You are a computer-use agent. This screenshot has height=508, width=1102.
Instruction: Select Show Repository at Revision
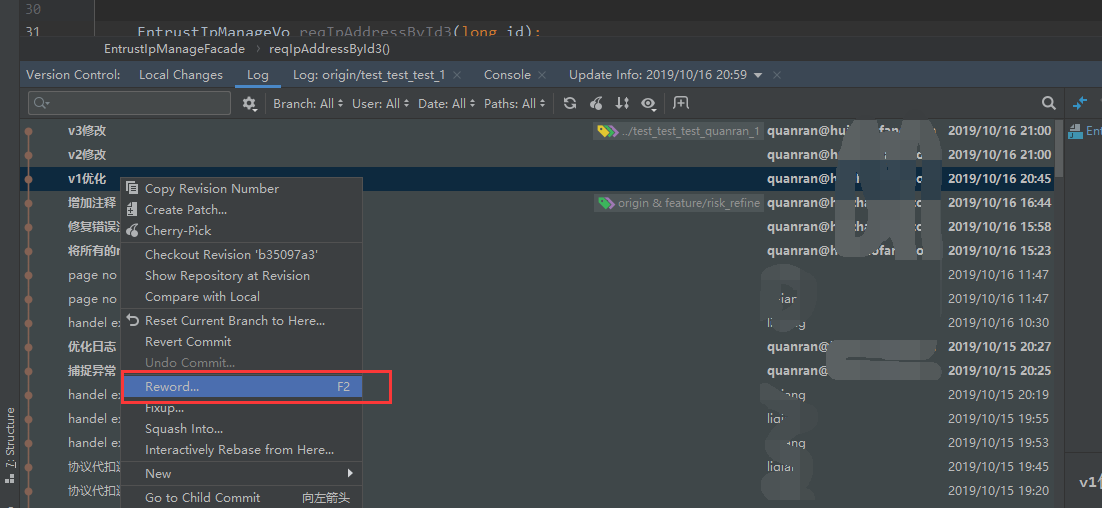pyautogui.click(x=242, y=275)
